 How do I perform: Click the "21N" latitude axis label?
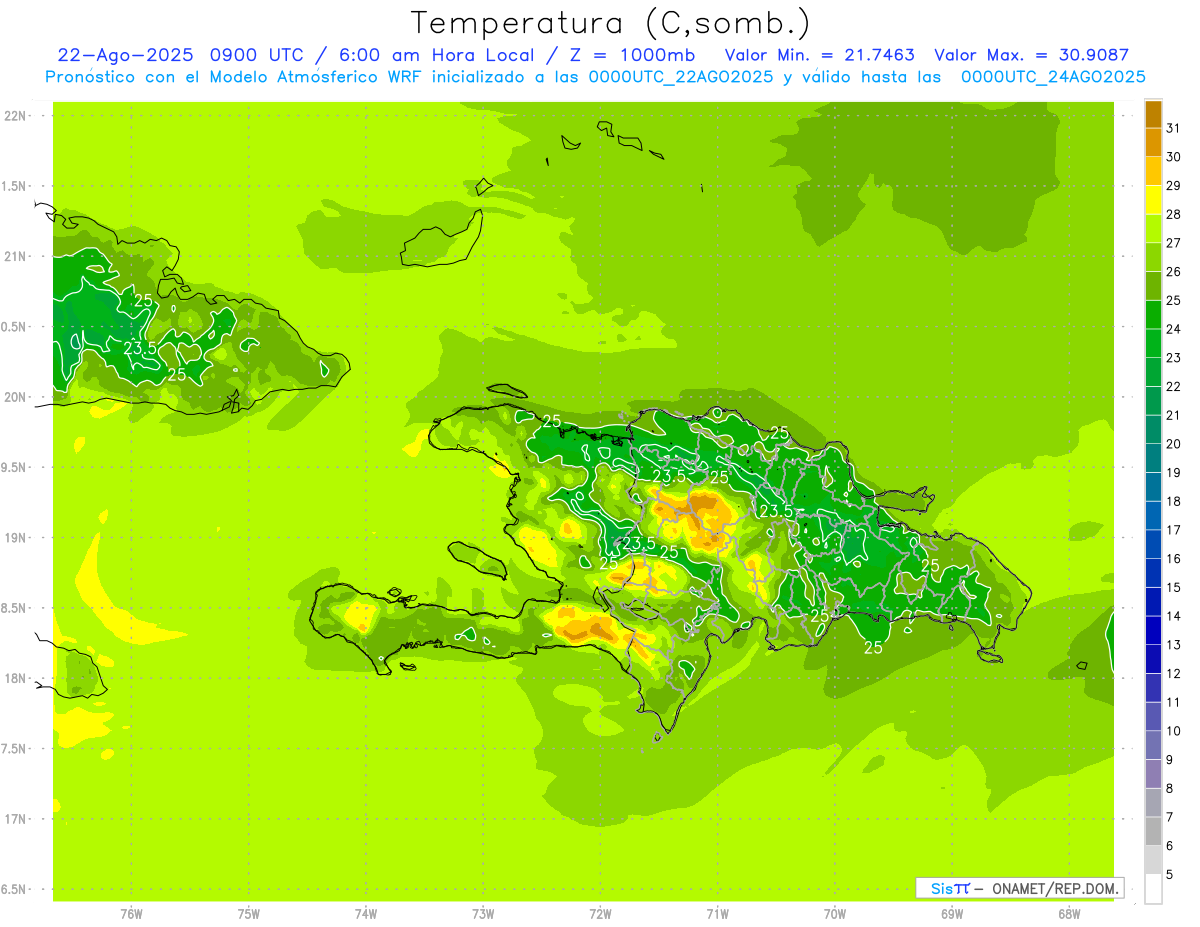[14, 256]
